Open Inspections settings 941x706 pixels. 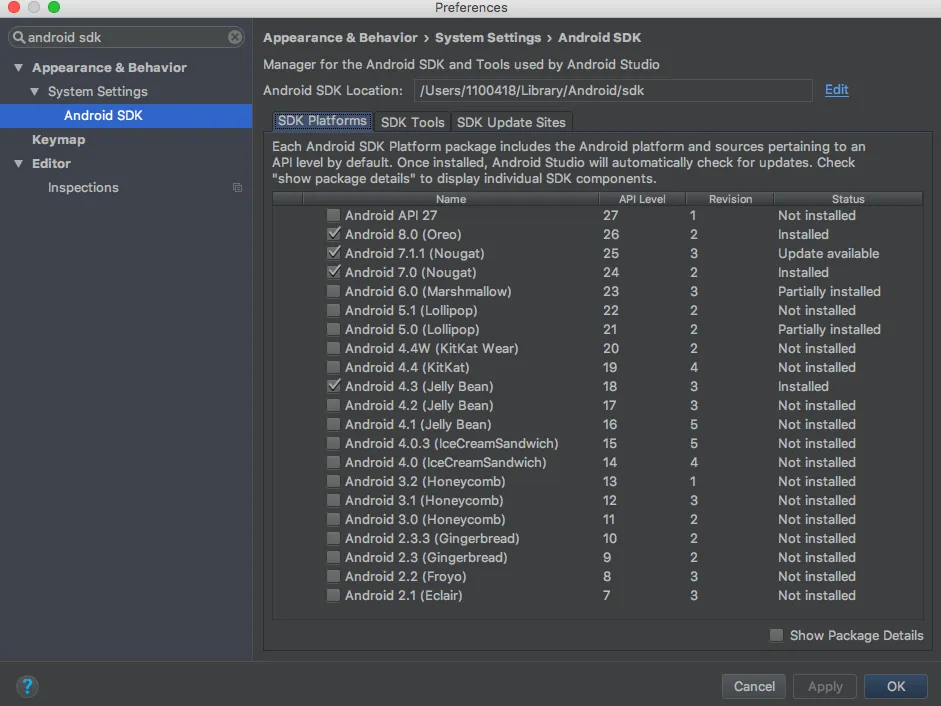(x=83, y=187)
